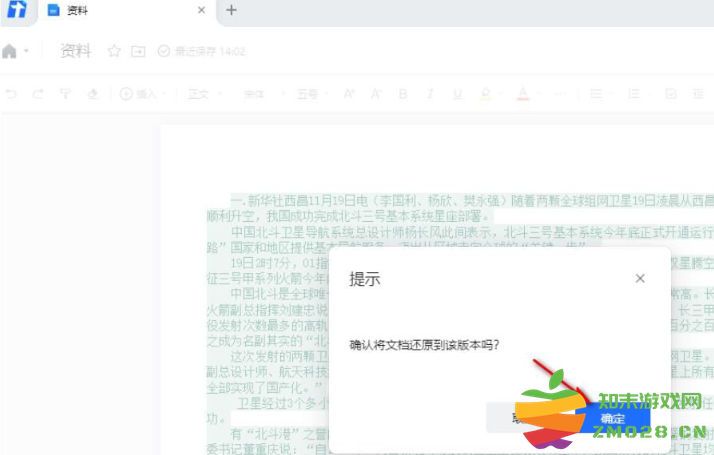Click the move-to-folder icon
Image resolution: width=714 pixels, height=455 pixels.
point(138,51)
